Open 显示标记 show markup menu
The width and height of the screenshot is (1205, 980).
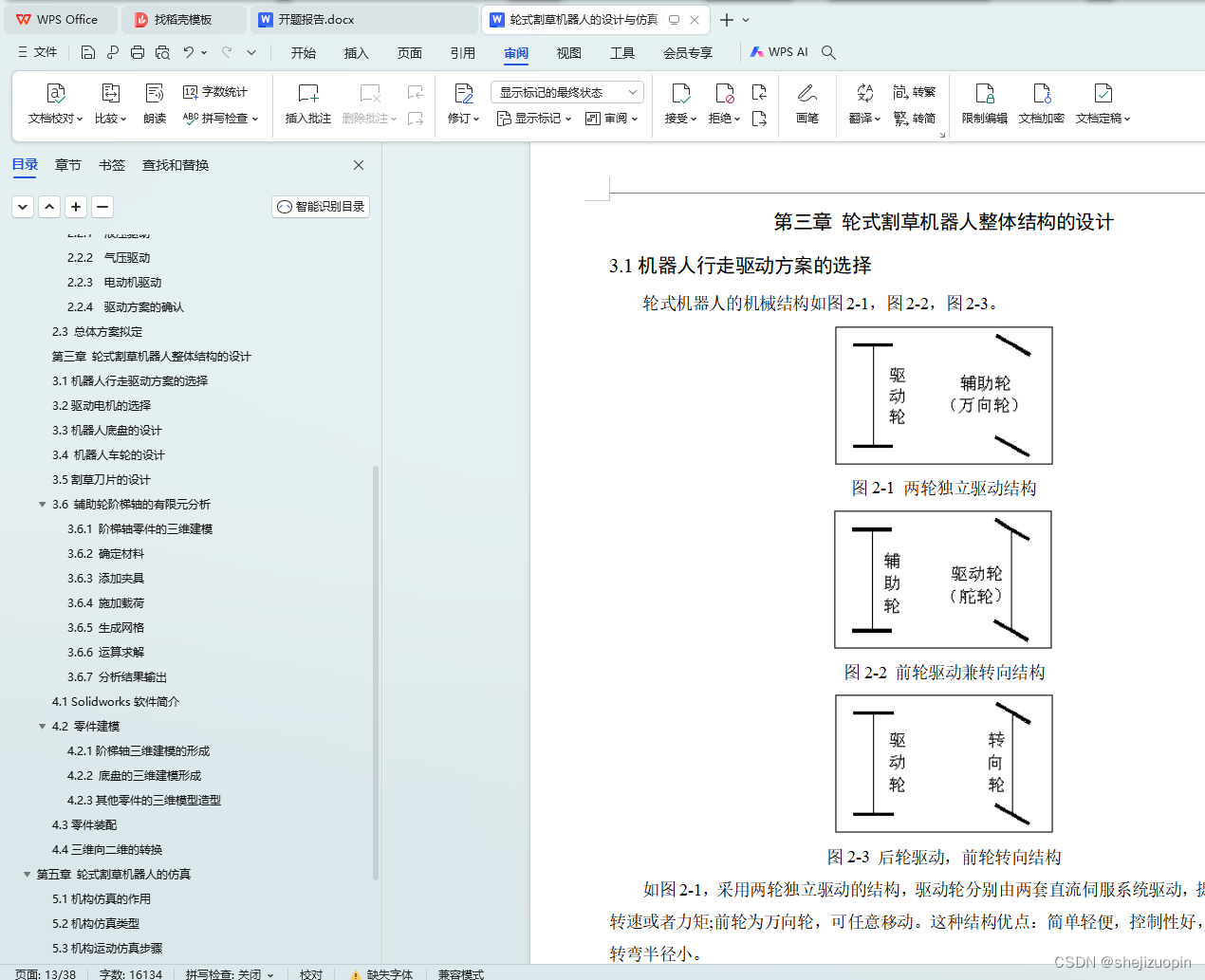(x=534, y=119)
